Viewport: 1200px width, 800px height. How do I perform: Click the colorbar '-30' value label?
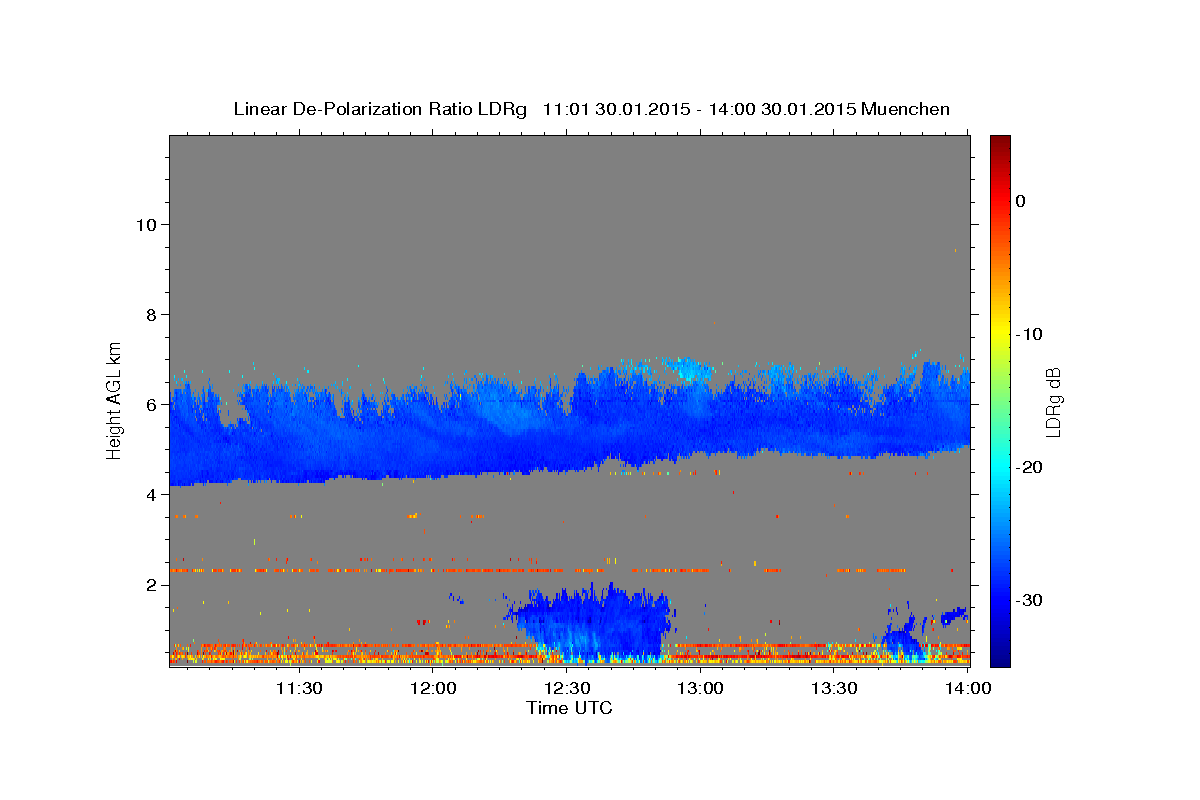tap(1030, 600)
